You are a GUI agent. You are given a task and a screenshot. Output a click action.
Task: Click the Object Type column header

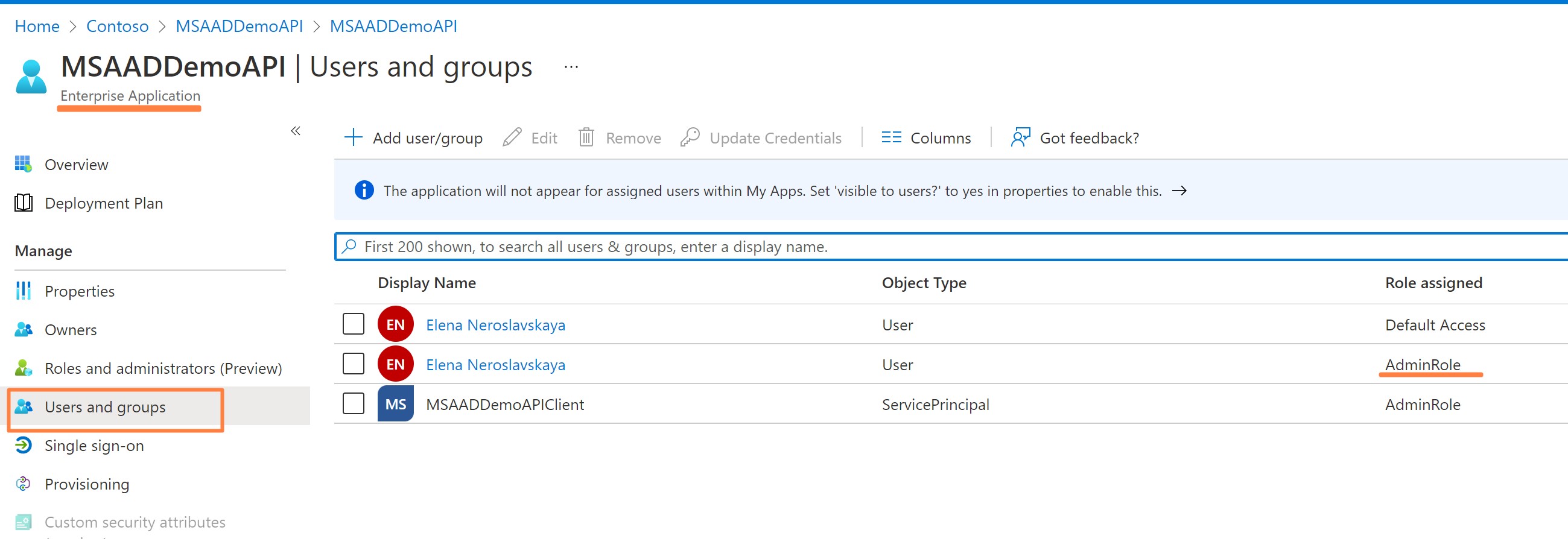[x=924, y=283]
